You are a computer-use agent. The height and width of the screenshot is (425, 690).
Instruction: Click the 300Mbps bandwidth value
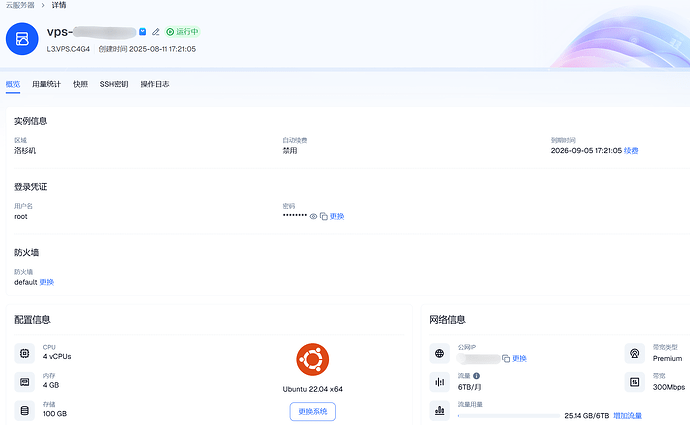coord(669,387)
